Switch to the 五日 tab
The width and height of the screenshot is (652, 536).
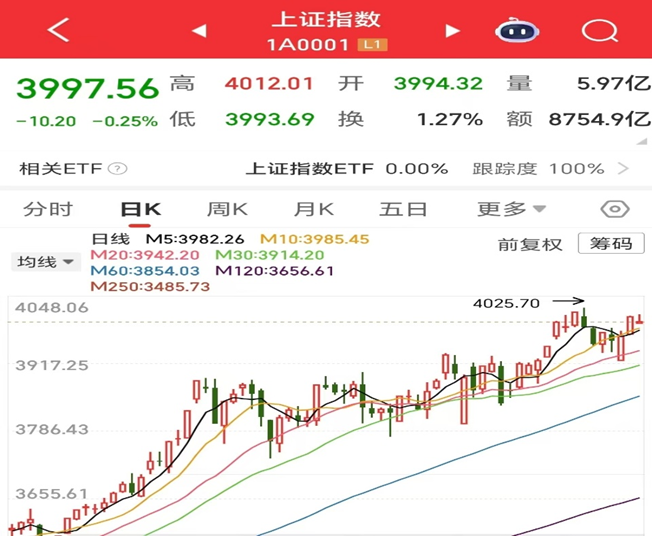coord(403,209)
